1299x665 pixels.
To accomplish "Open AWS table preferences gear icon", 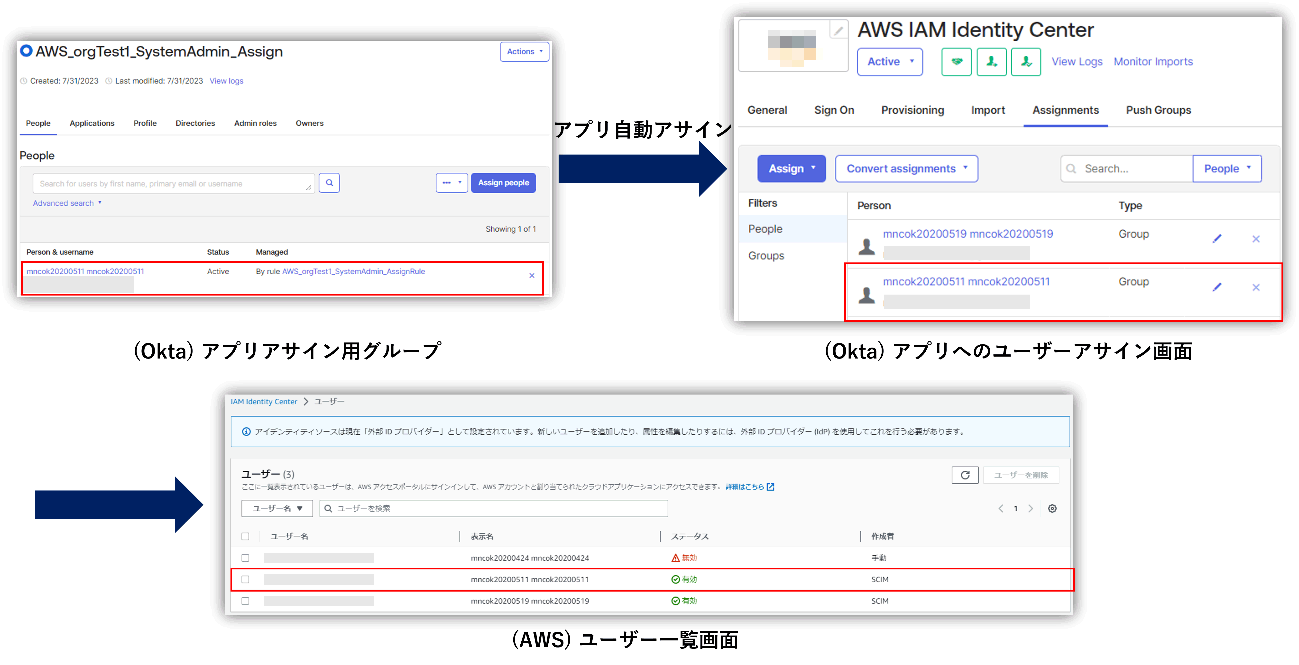I will tap(1052, 509).
